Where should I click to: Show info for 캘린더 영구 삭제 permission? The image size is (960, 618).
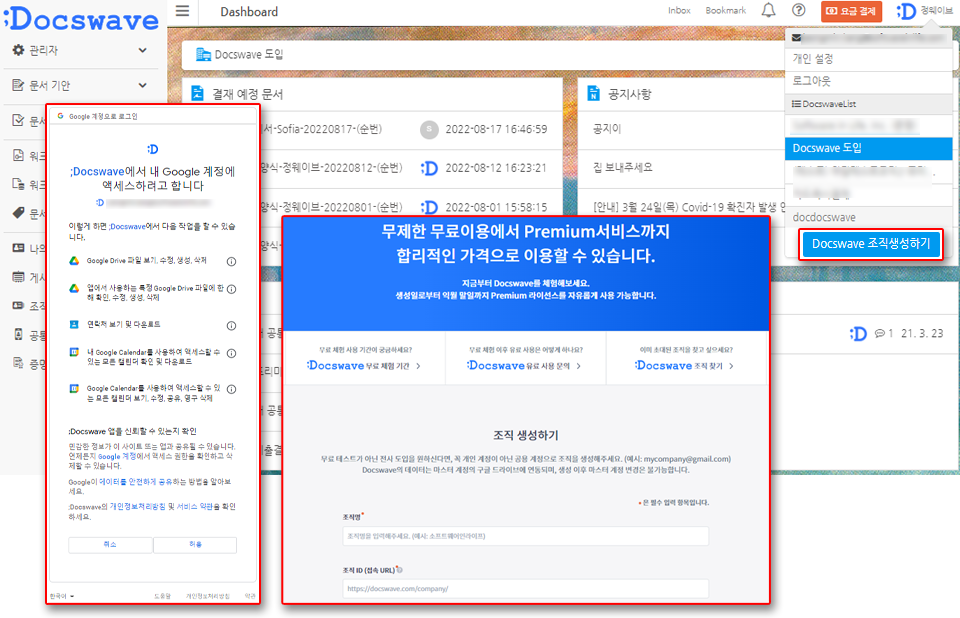click(x=231, y=390)
